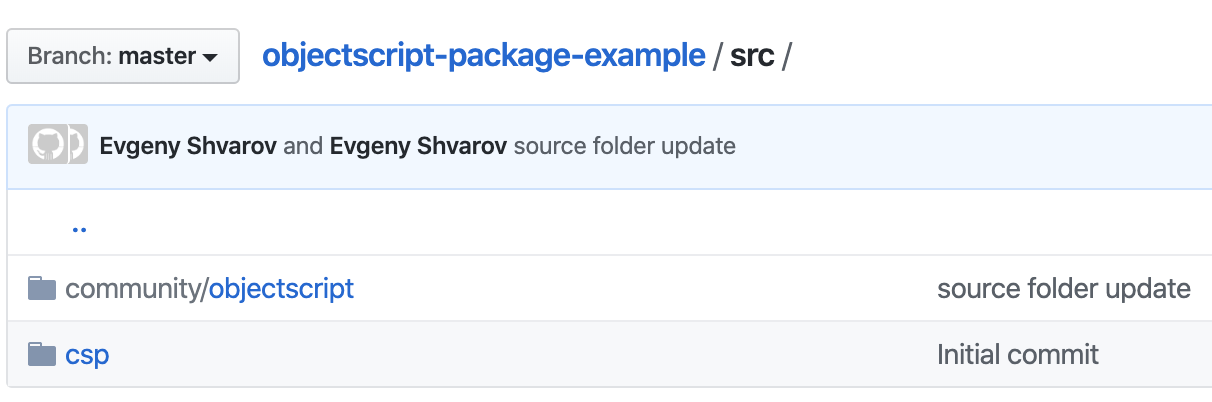Open the latest commit message in the header bar

point(624,146)
